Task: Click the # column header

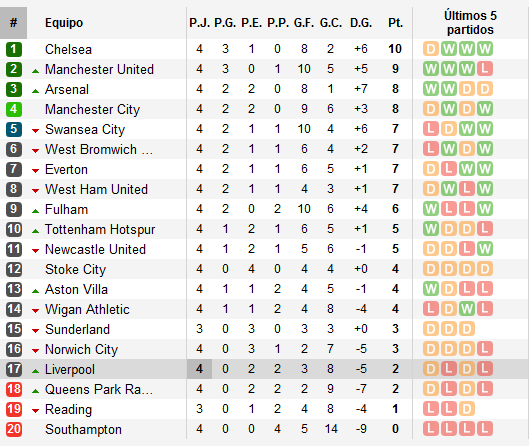Action: 13,23
